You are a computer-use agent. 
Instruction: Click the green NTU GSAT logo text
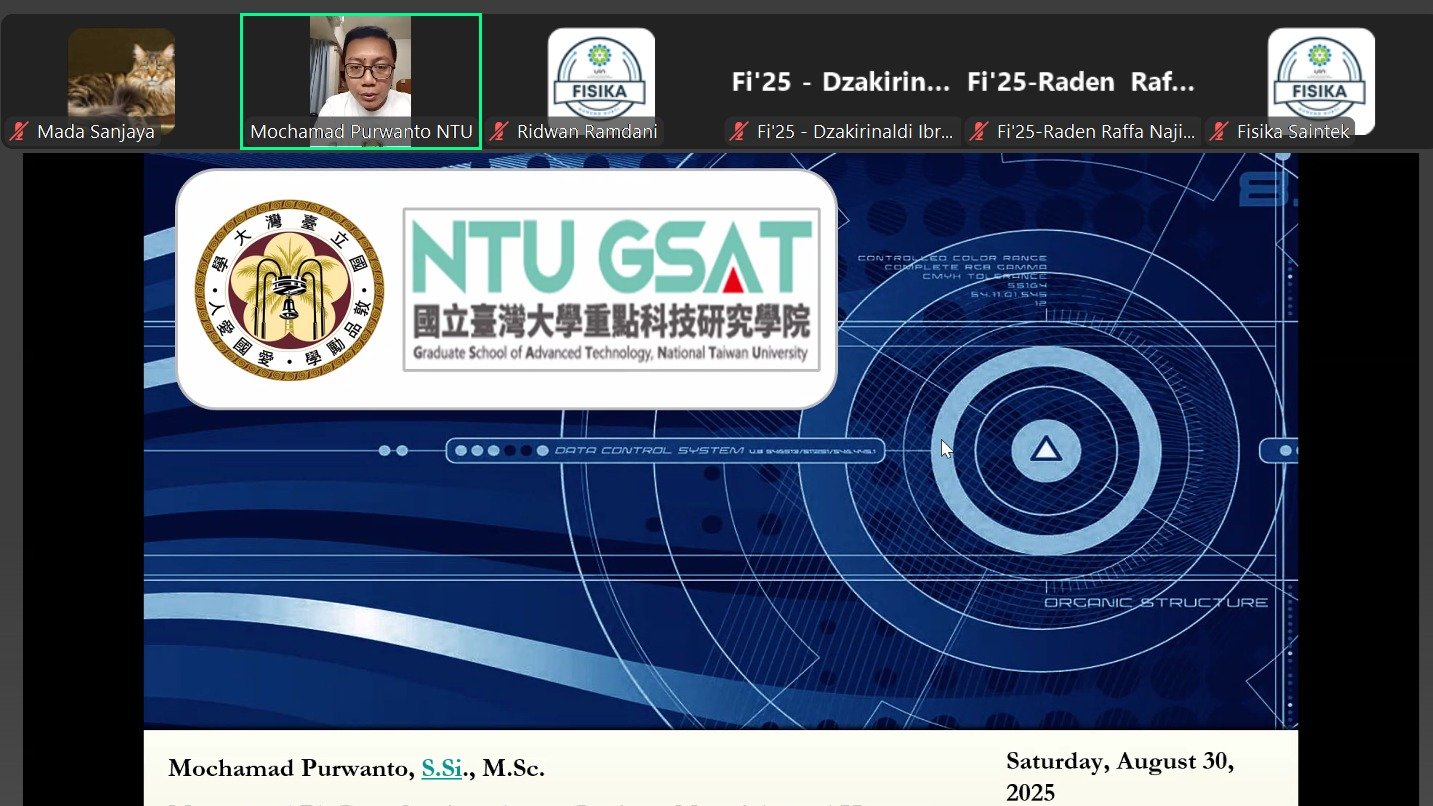(x=611, y=257)
